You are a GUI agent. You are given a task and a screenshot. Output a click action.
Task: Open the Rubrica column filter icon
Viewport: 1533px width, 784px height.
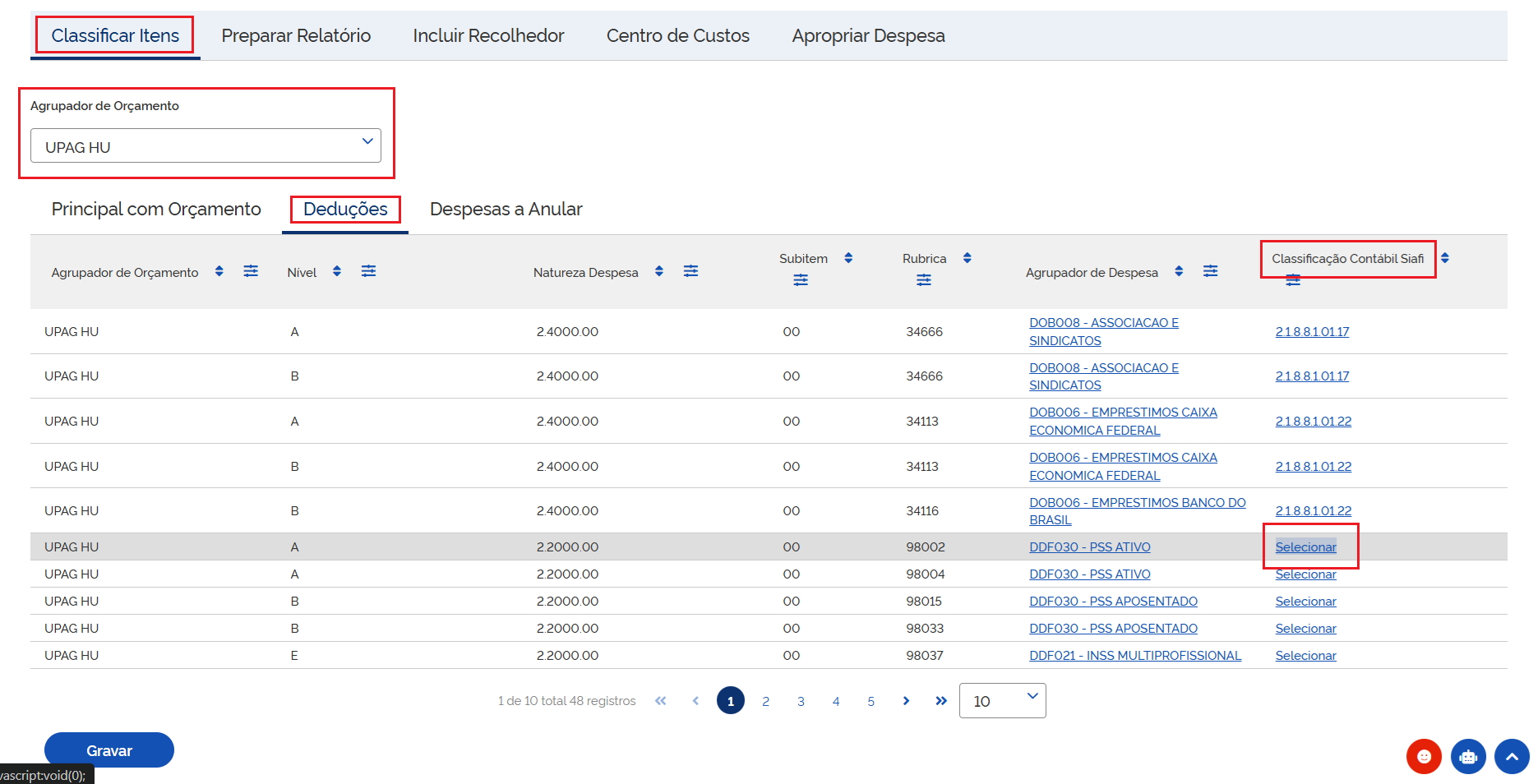pyautogui.click(x=924, y=279)
